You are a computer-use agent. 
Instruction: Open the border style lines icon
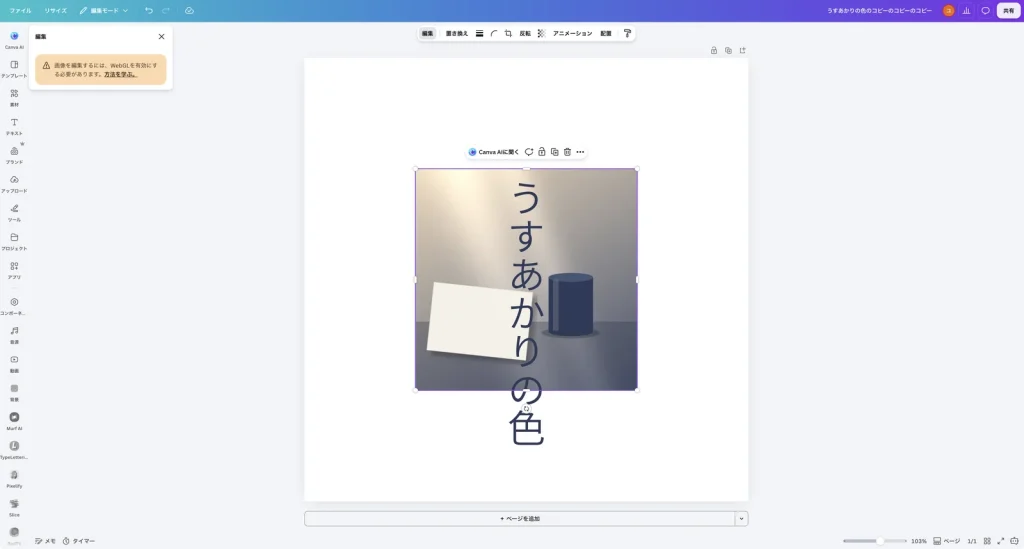click(479, 33)
